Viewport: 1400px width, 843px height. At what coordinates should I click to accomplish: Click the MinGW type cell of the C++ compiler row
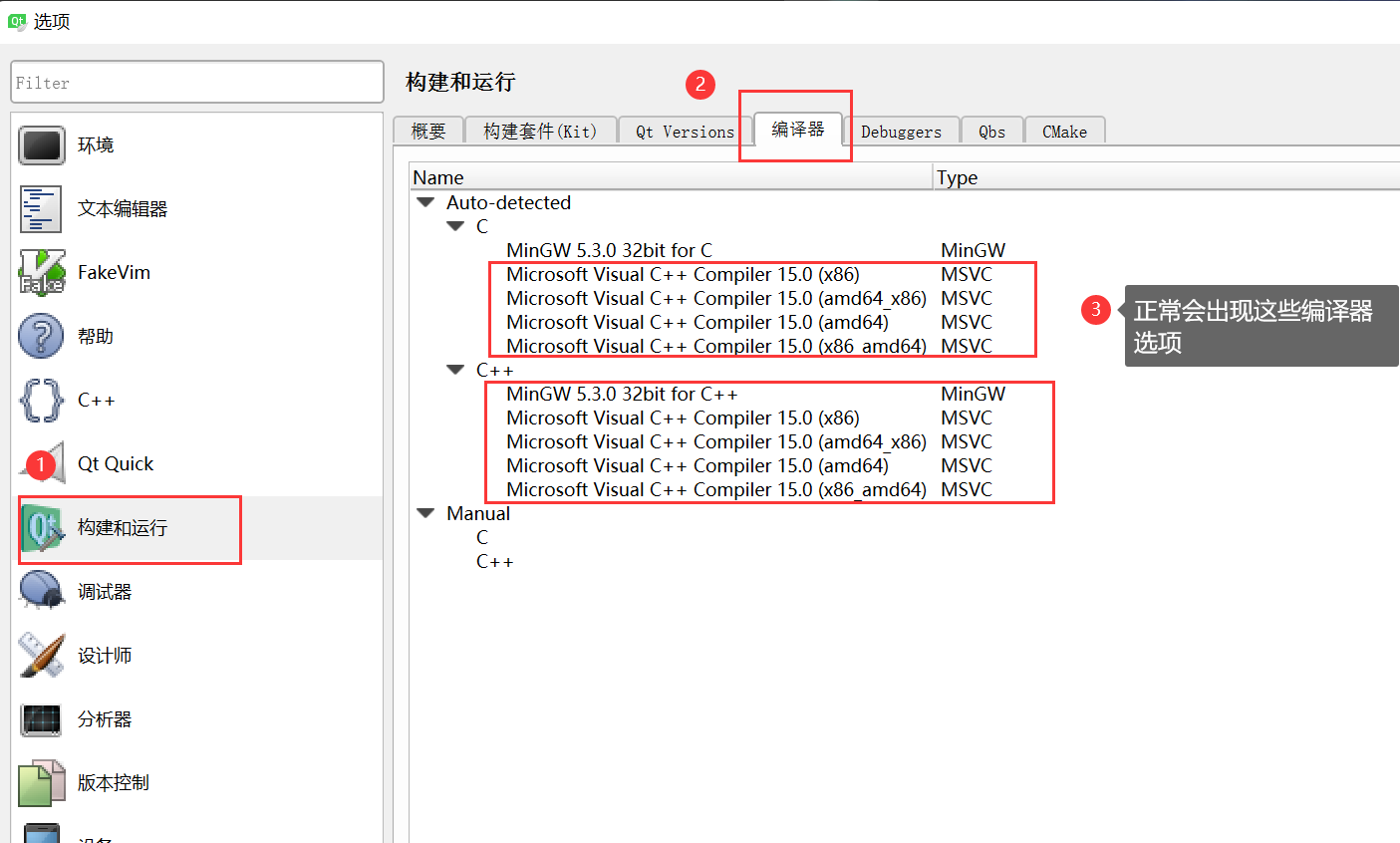point(973,394)
